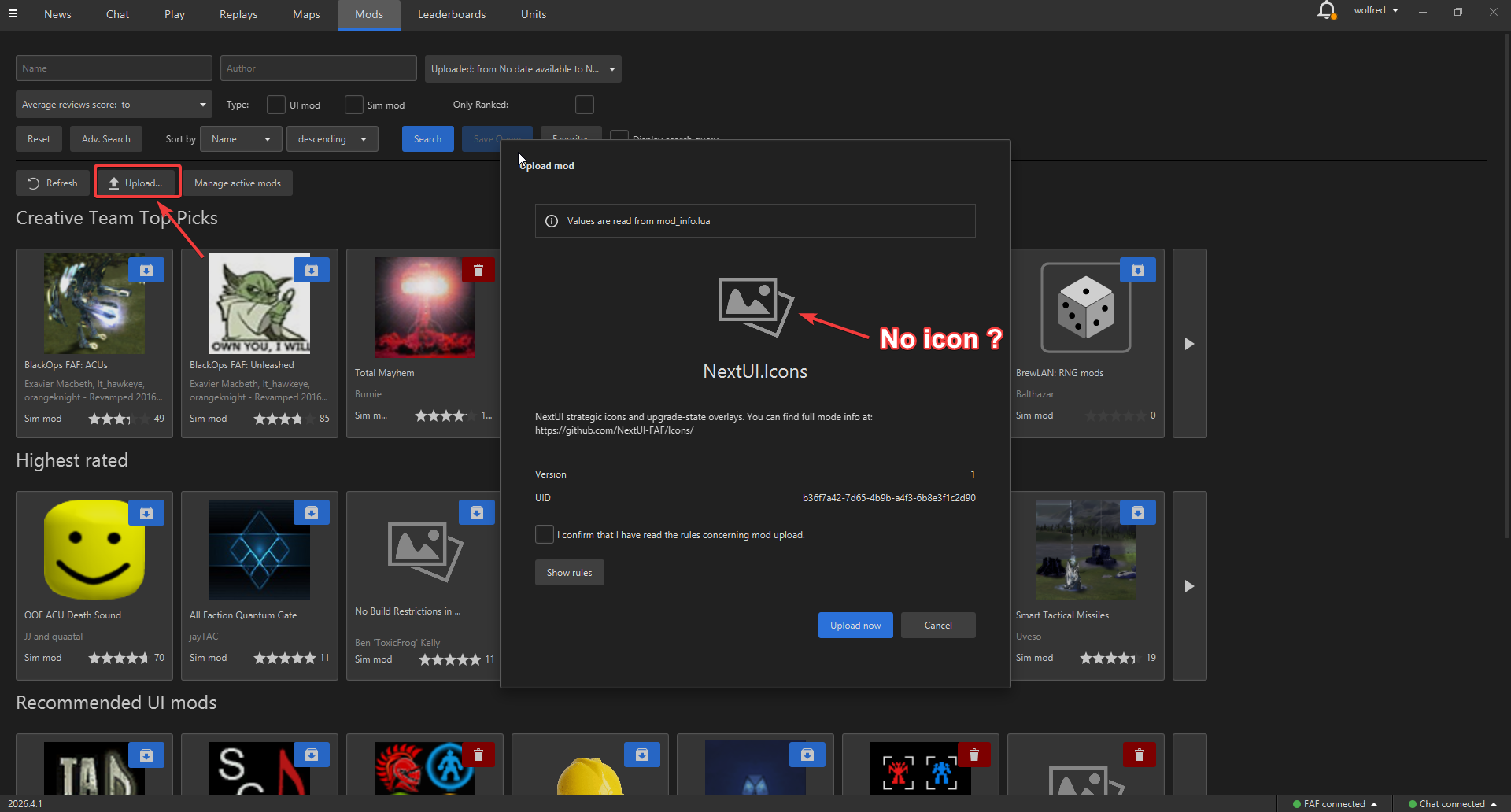Select the mod UID text value

[x=889, y=498]
